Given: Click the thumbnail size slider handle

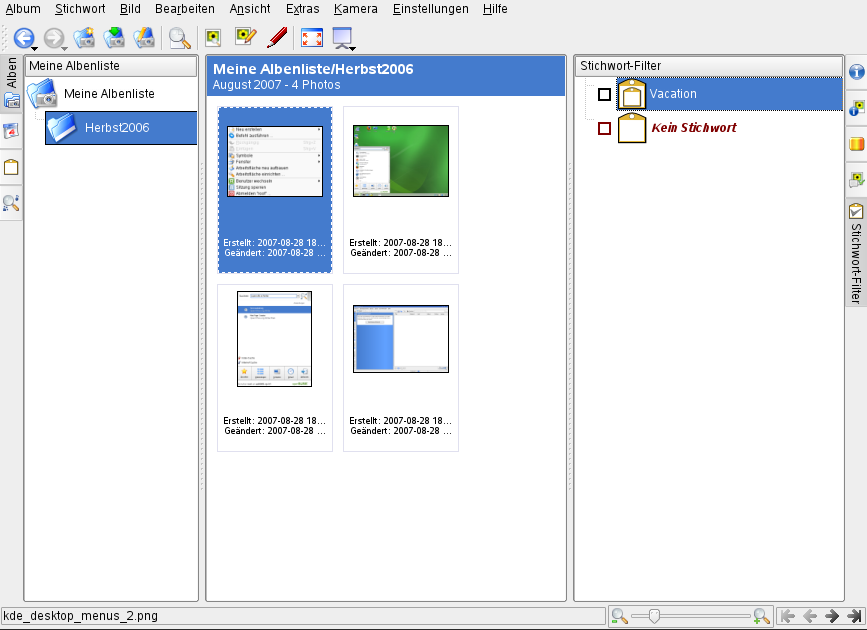Looking at the screenshot, I should click(654, 616).
